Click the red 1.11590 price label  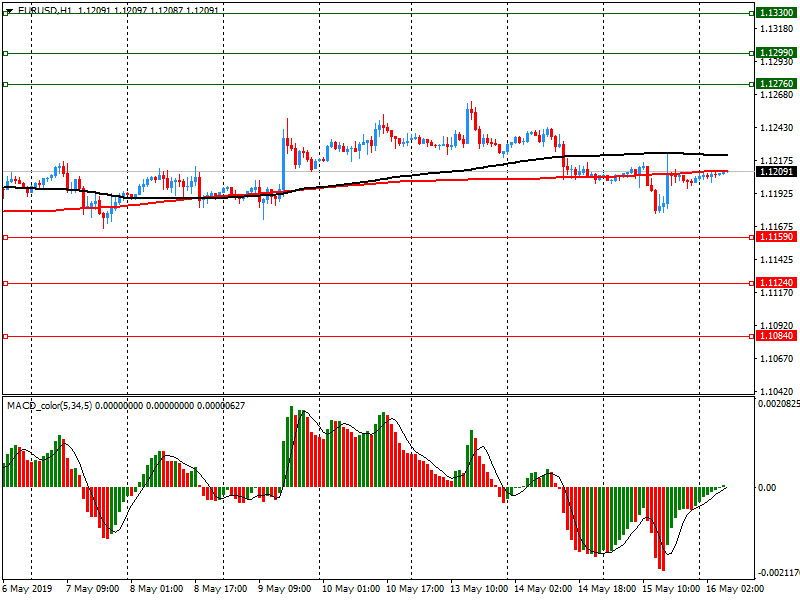tap(776, 237)
